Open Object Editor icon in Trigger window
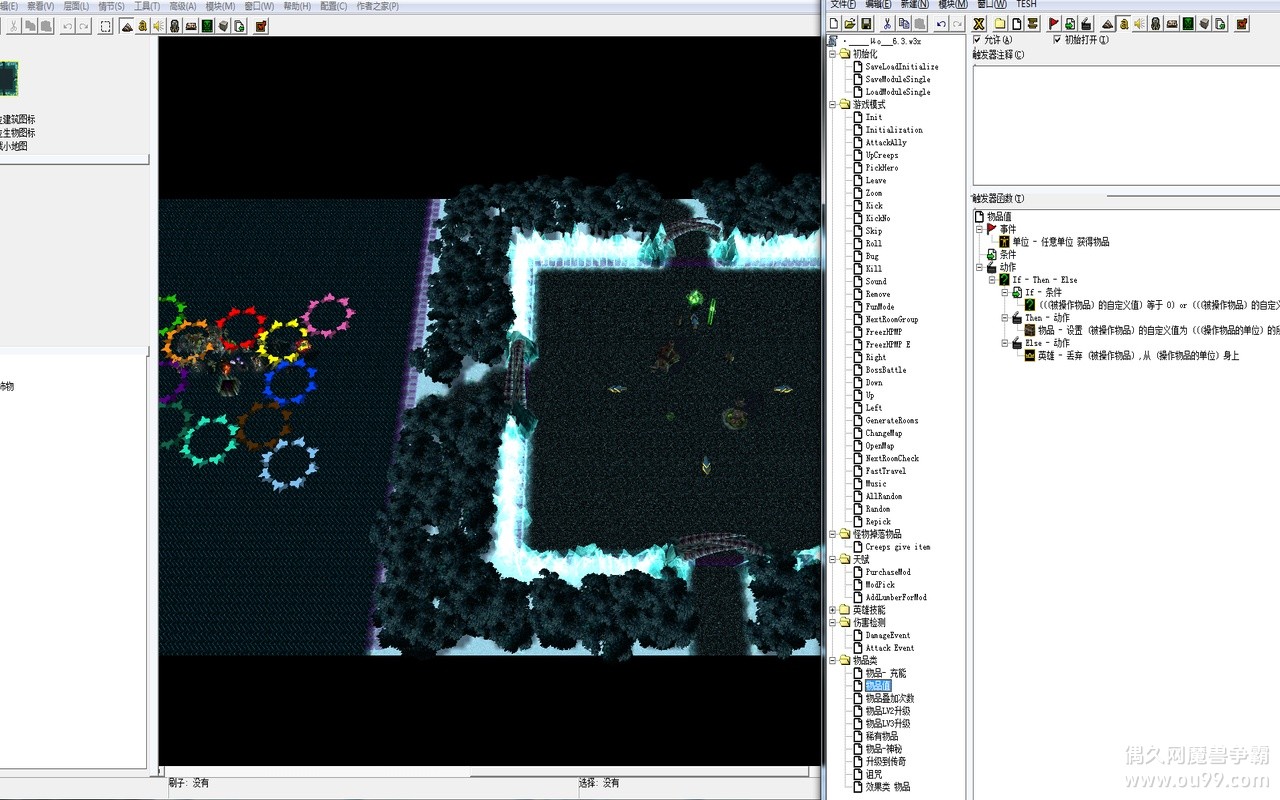The width and height of the screenshot is (1280, 800). click(1156, 24)
